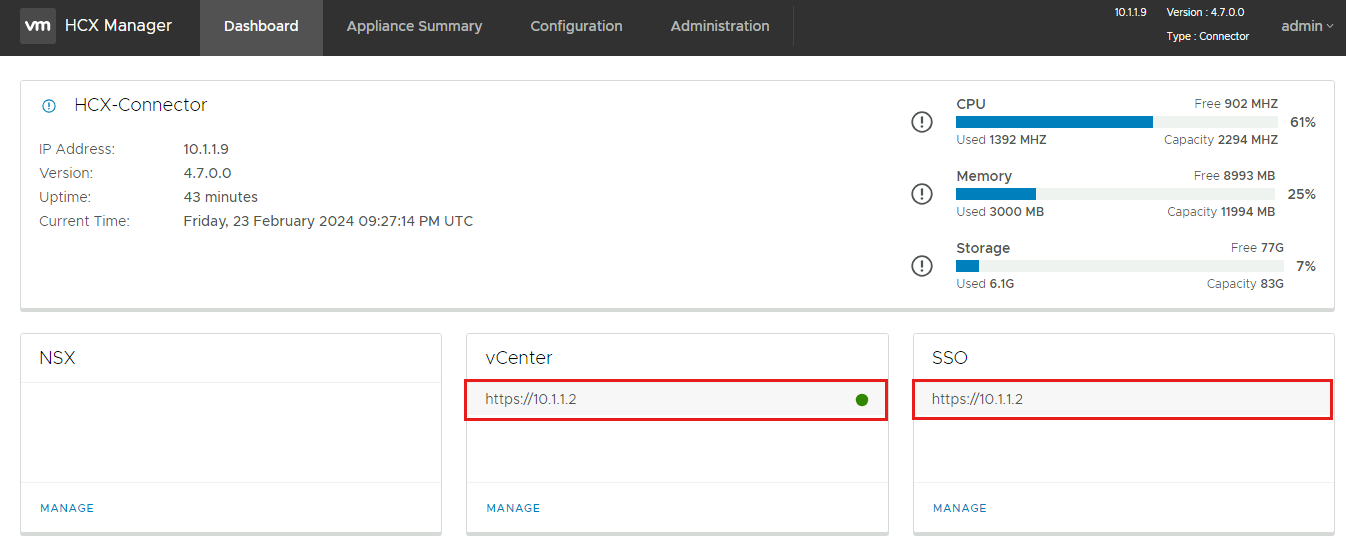The height and width of the screenshot is (545, 1346).
Task: Select the SSO https://10.1.1.2 entry
Action: (x=1123, y=399)
